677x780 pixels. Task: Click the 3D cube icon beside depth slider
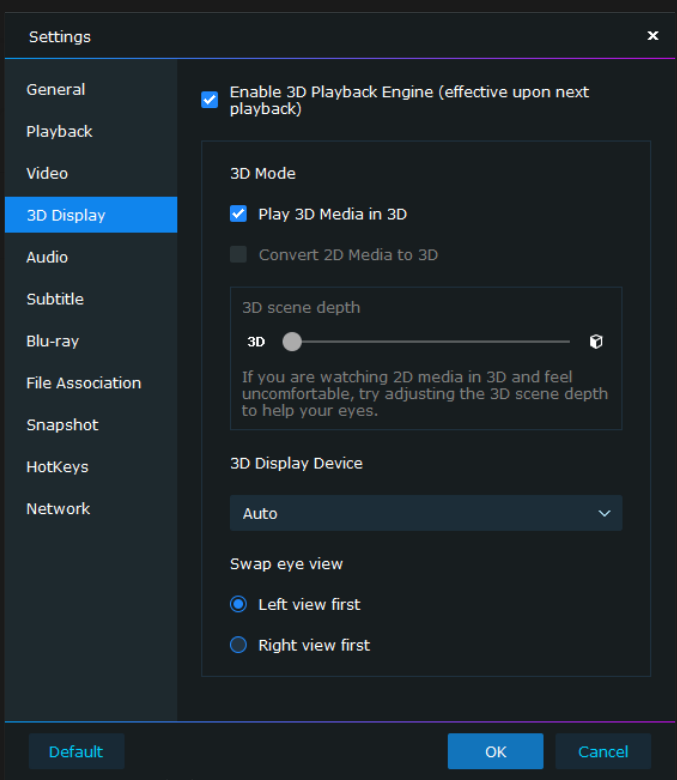(x=596, y=342)
